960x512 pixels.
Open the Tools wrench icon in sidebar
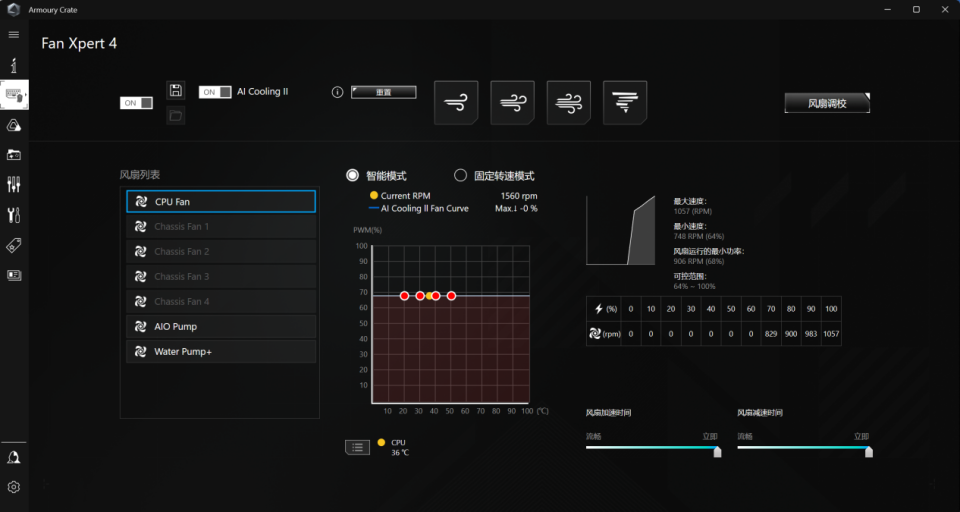click(13, 215)
